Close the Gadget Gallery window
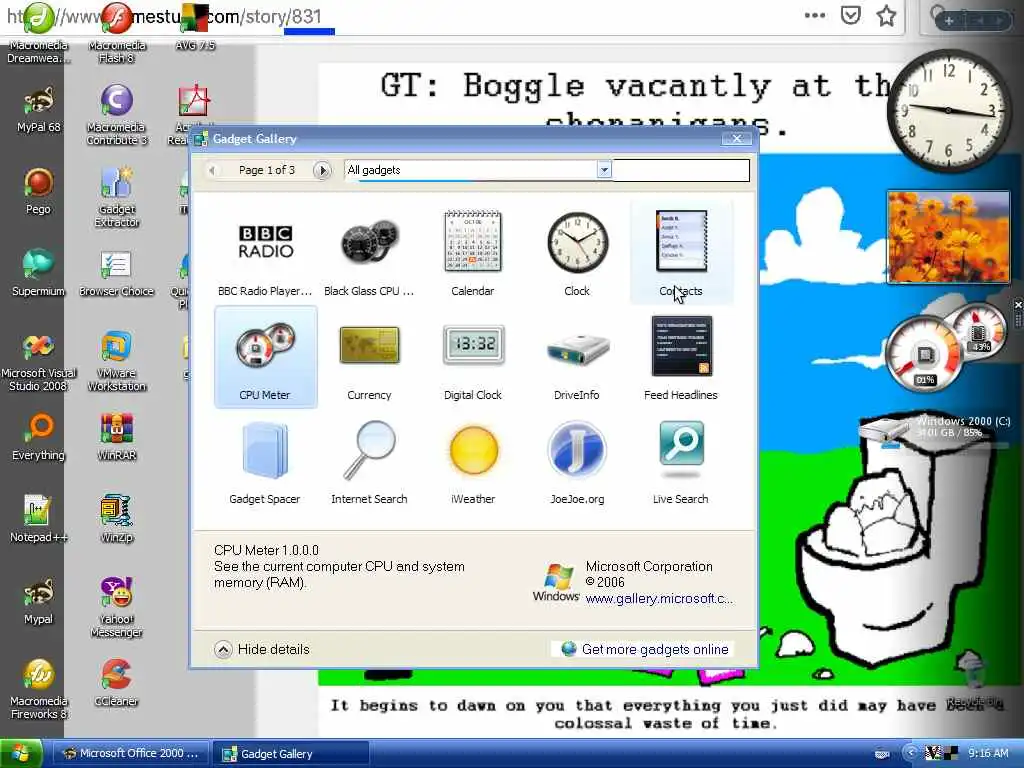1024x768 pixels. 737,138
